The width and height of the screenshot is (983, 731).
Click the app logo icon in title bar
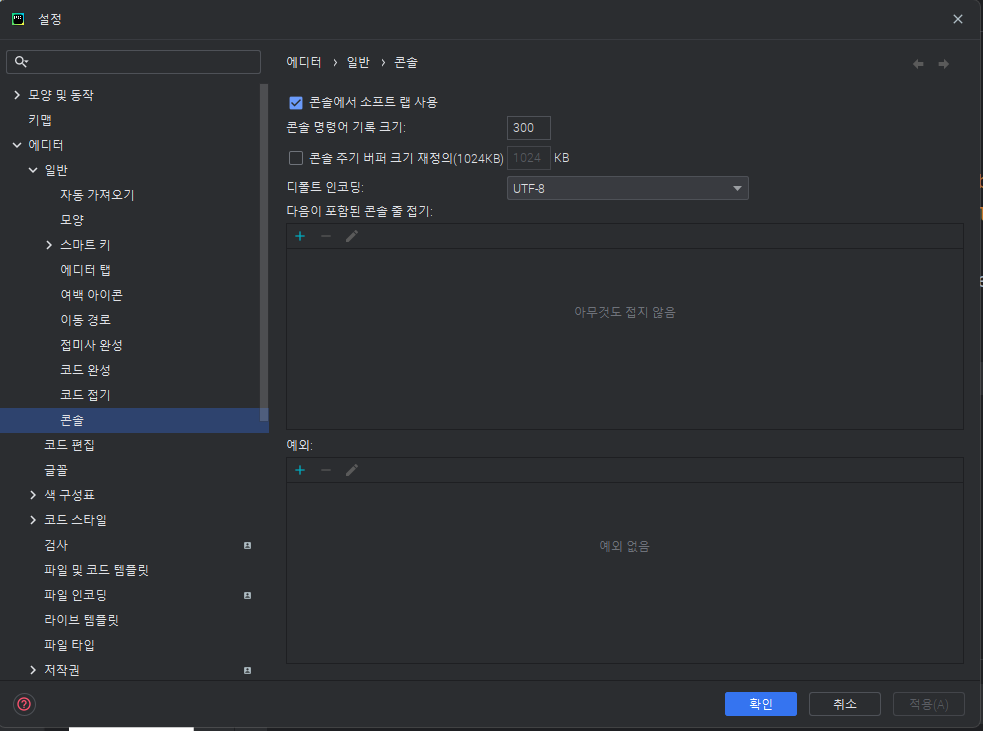[18, 19]
